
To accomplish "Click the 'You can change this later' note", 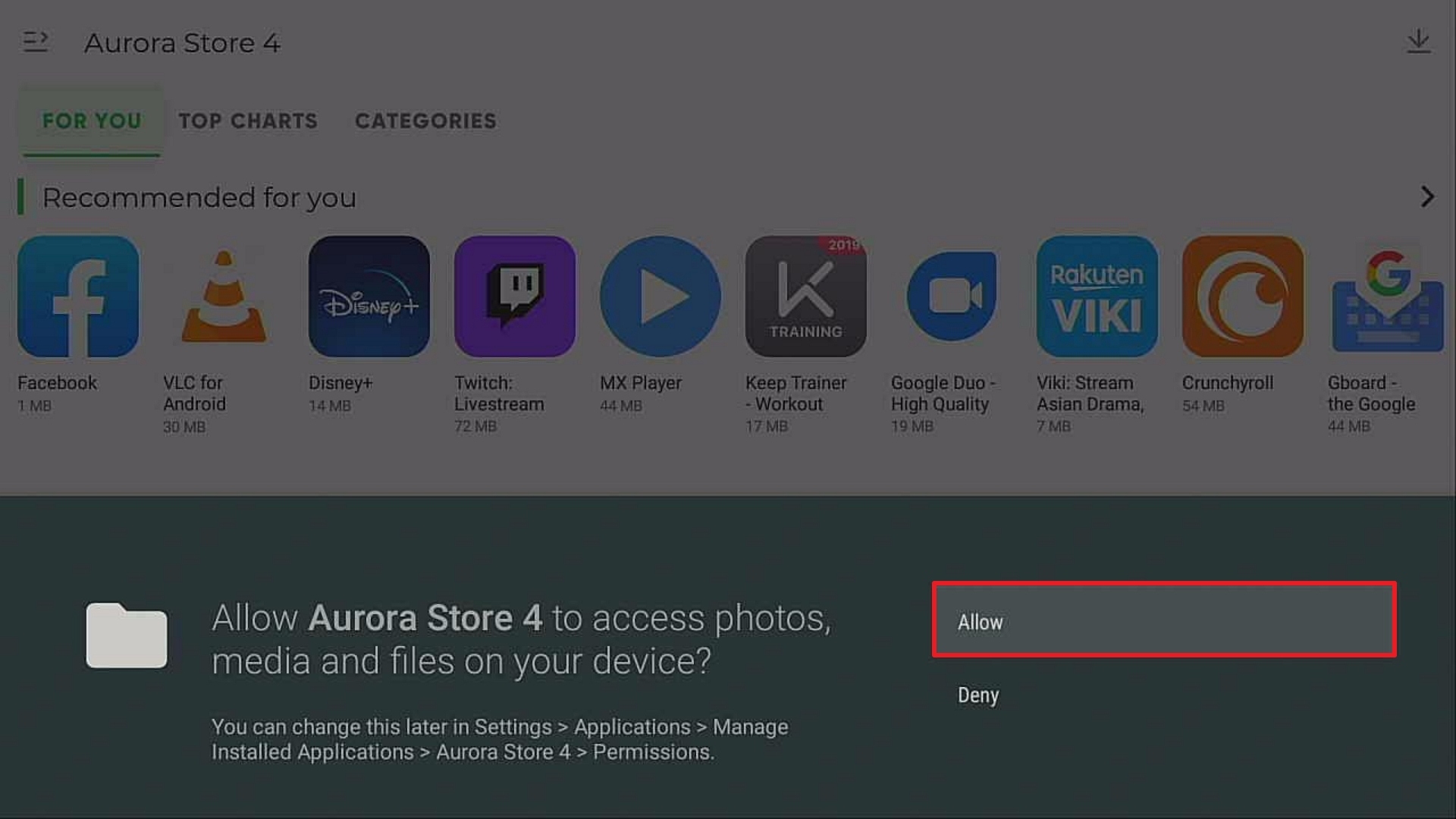I will [500, 739].
